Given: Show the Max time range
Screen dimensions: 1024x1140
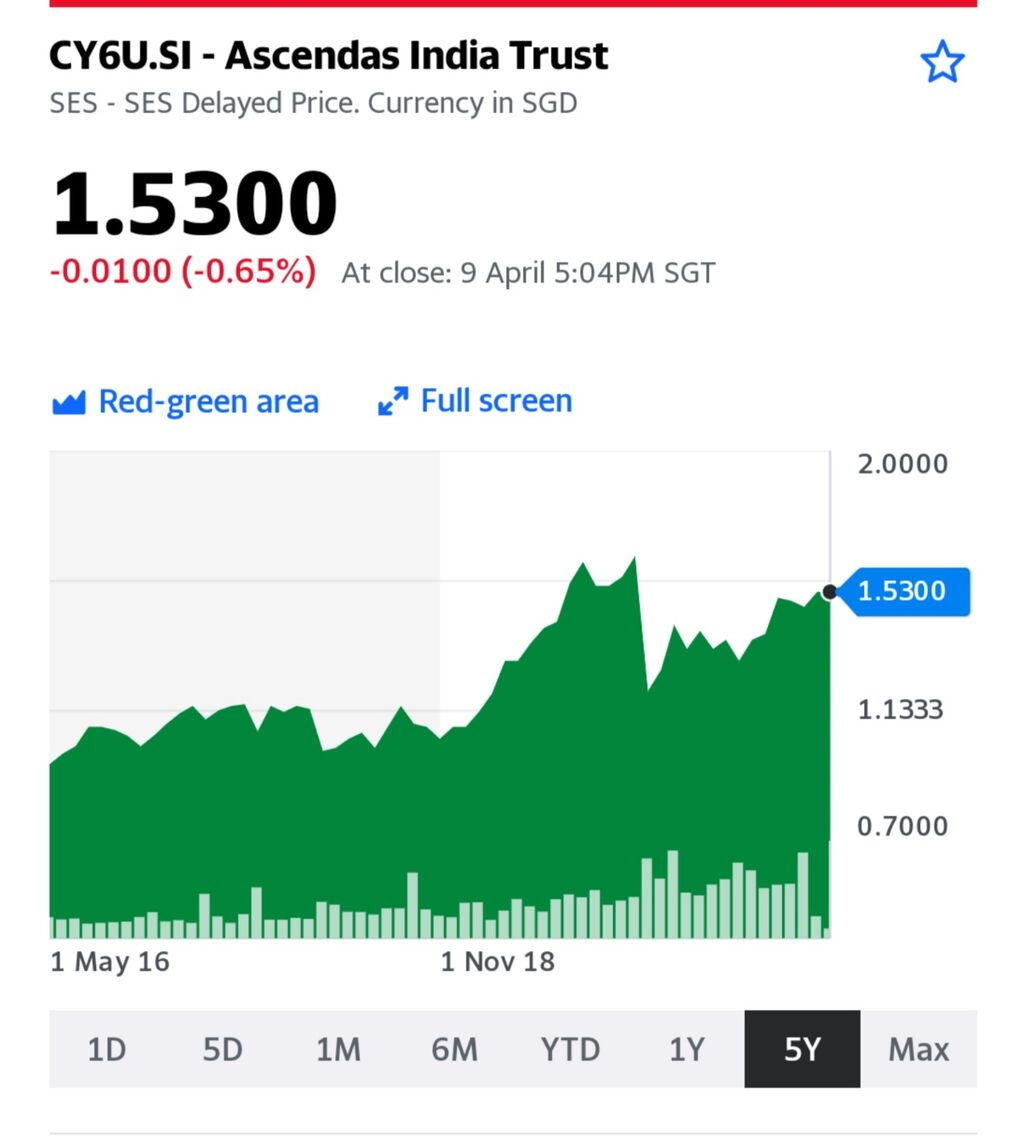Looking at the screenshot, I should point(919,1049).
